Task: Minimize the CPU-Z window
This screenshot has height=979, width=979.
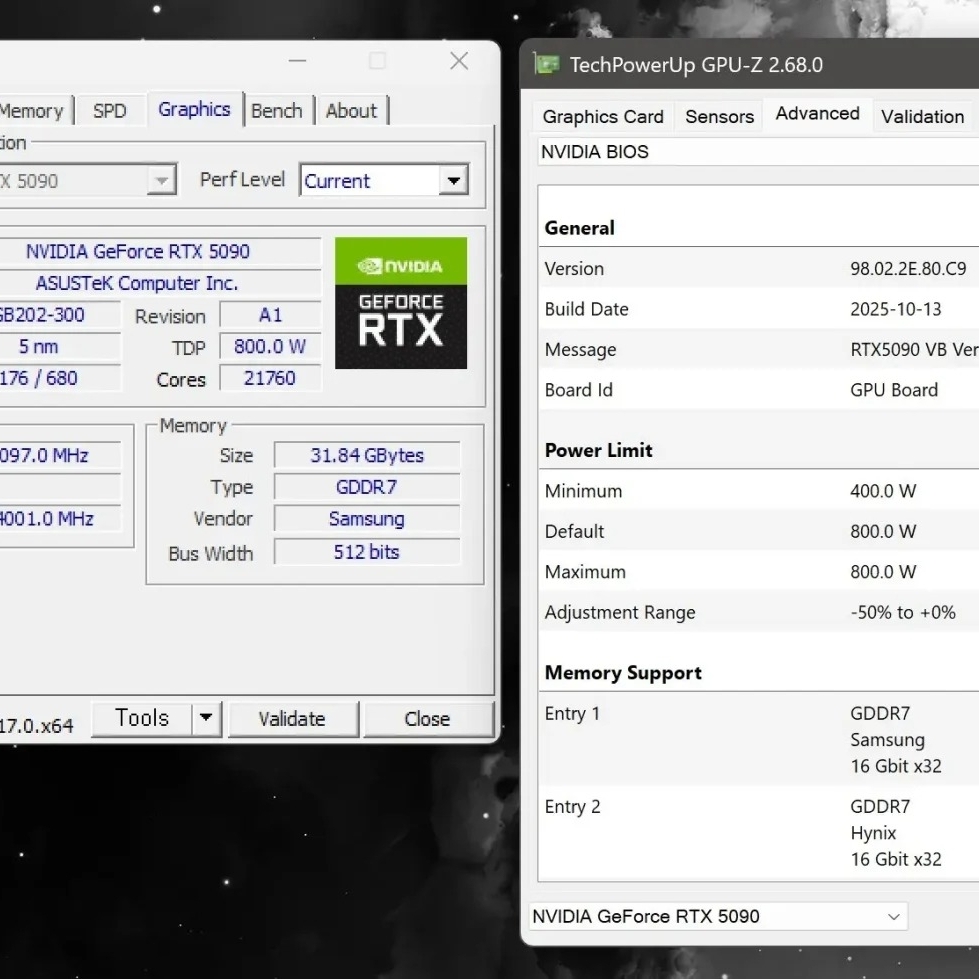Action: point(297,61)
